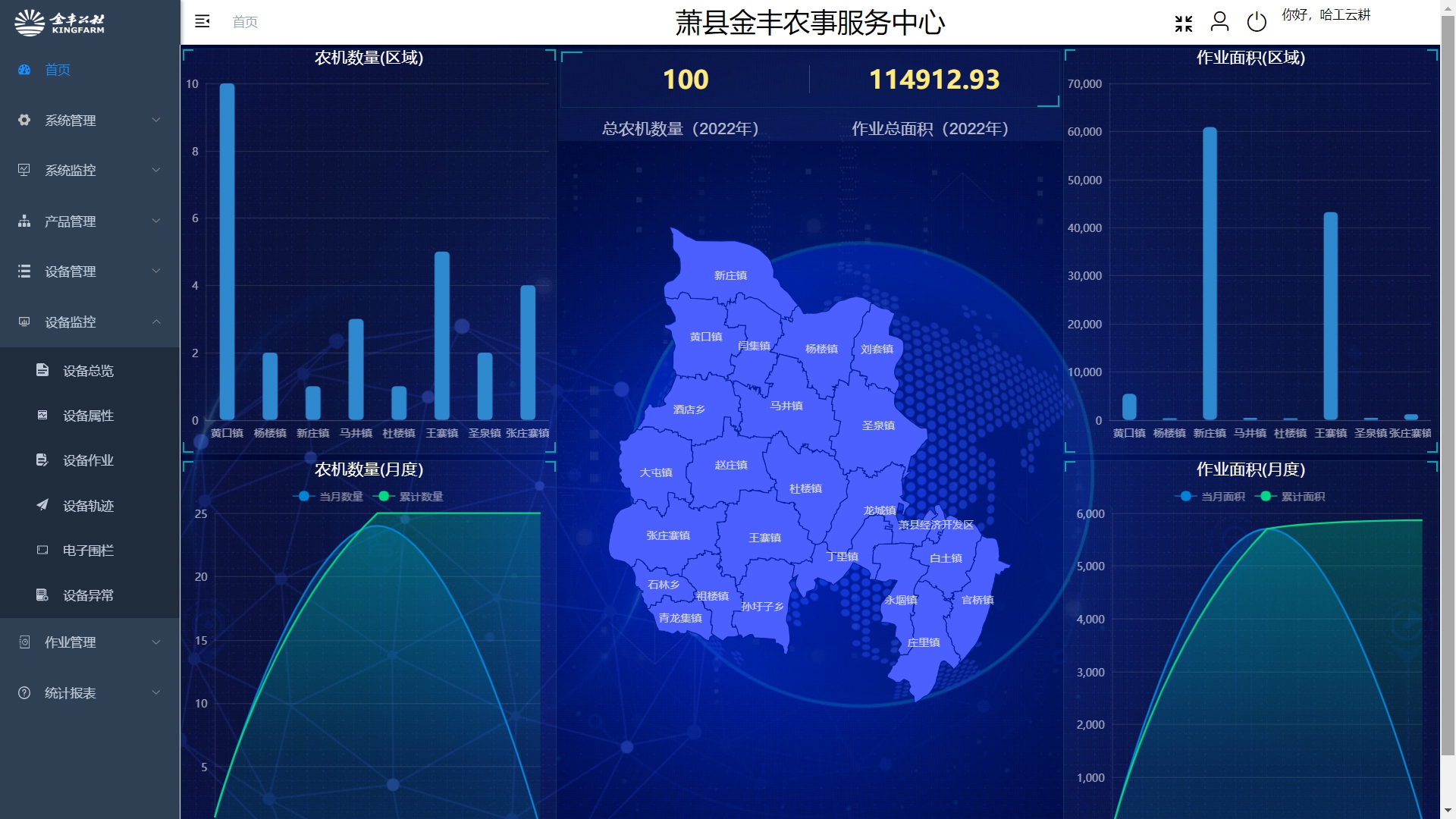Click the KINGFARM logo

[60, 23]
